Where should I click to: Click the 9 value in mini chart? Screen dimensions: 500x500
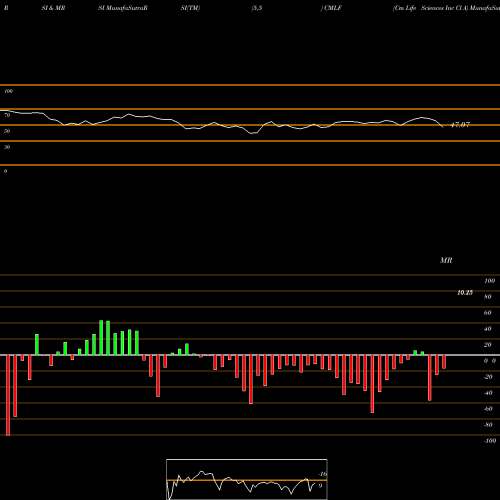click(320, 486)
